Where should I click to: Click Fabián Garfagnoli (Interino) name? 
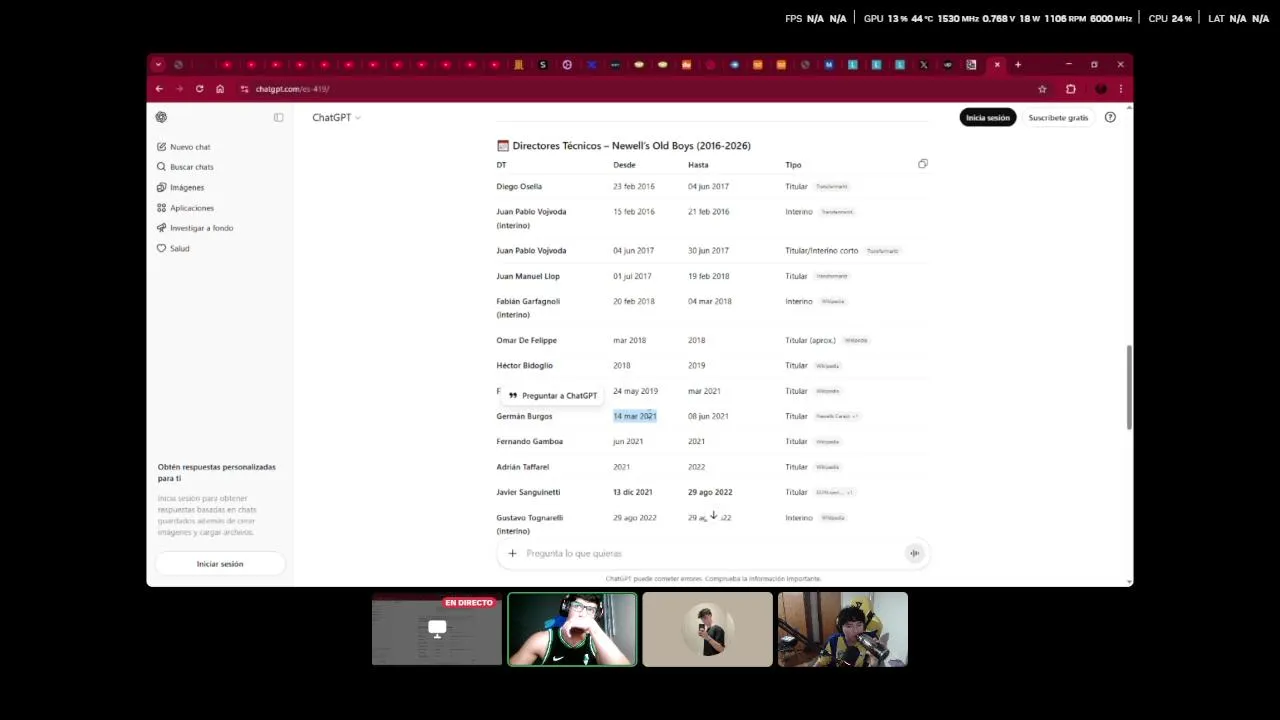click(x=528, y=308)
